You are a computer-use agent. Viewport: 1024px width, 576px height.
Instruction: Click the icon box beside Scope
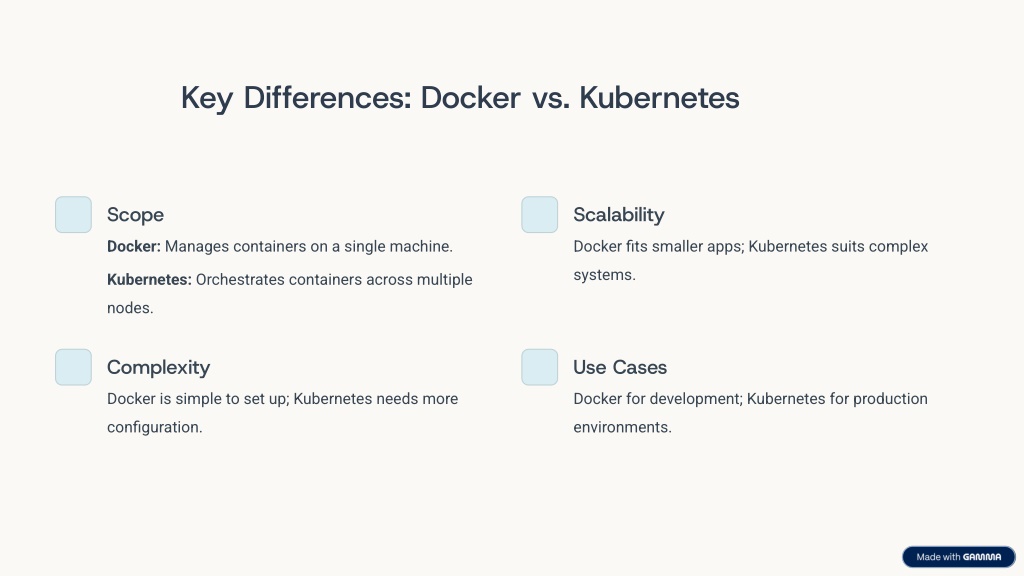pos(73,214)
